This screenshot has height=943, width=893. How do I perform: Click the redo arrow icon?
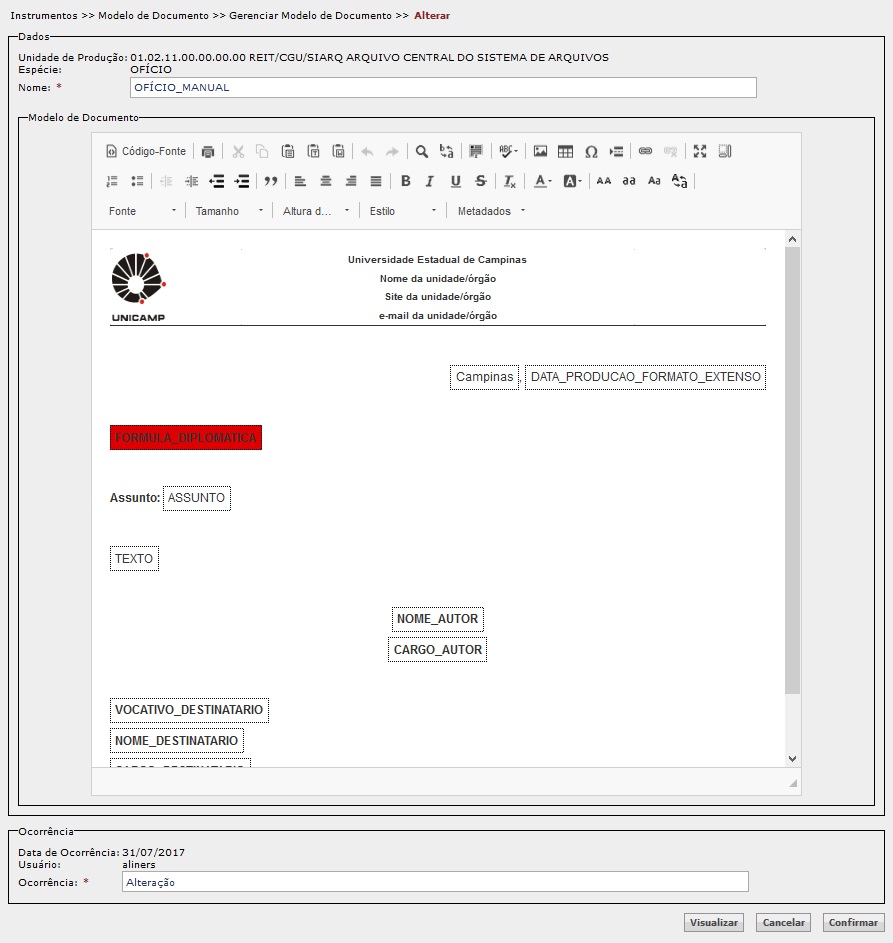(x=392, y=152)
